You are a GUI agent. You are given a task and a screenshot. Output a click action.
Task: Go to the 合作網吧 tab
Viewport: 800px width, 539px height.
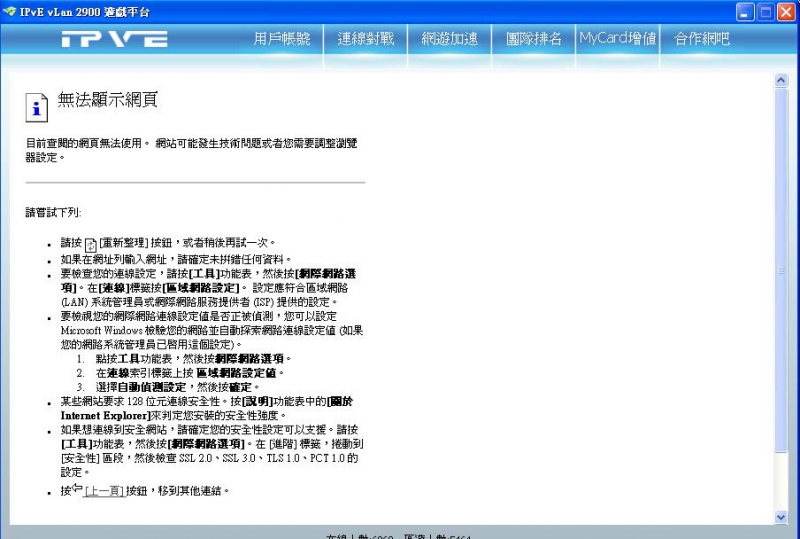tap(702, 39)
